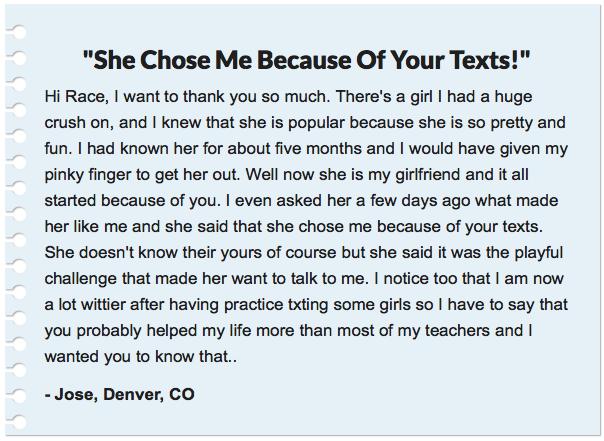Click the name "Jose" in the signature
Image resolution: width=604 pixels, height=441 pixels.
[76, 394]
